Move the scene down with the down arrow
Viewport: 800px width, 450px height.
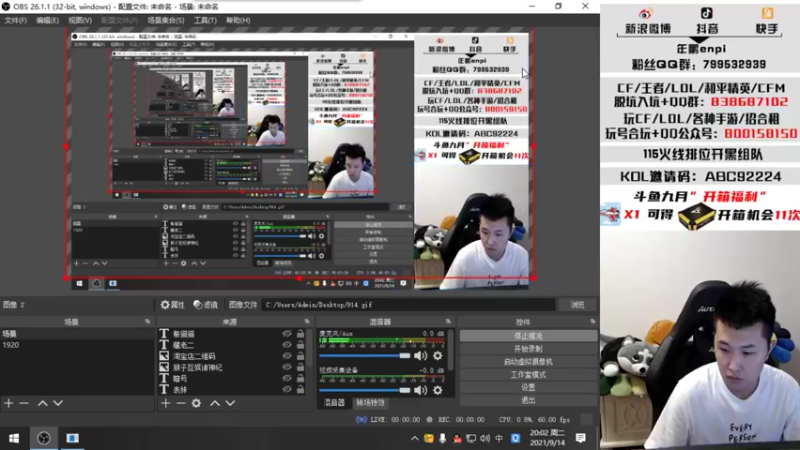(58, 403)
